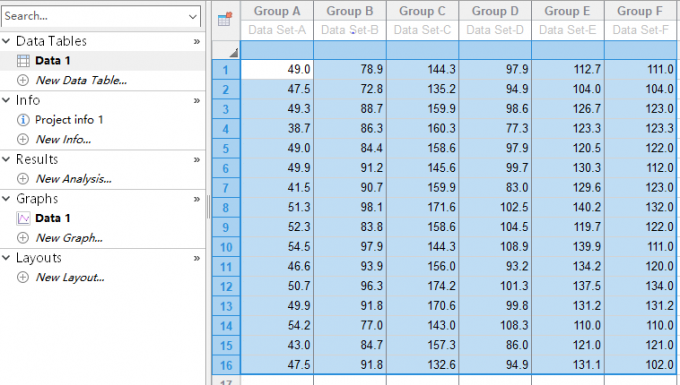Click cell 130.3 in Group E
This screenshot has width=680, height=385.
coord(568,168)
